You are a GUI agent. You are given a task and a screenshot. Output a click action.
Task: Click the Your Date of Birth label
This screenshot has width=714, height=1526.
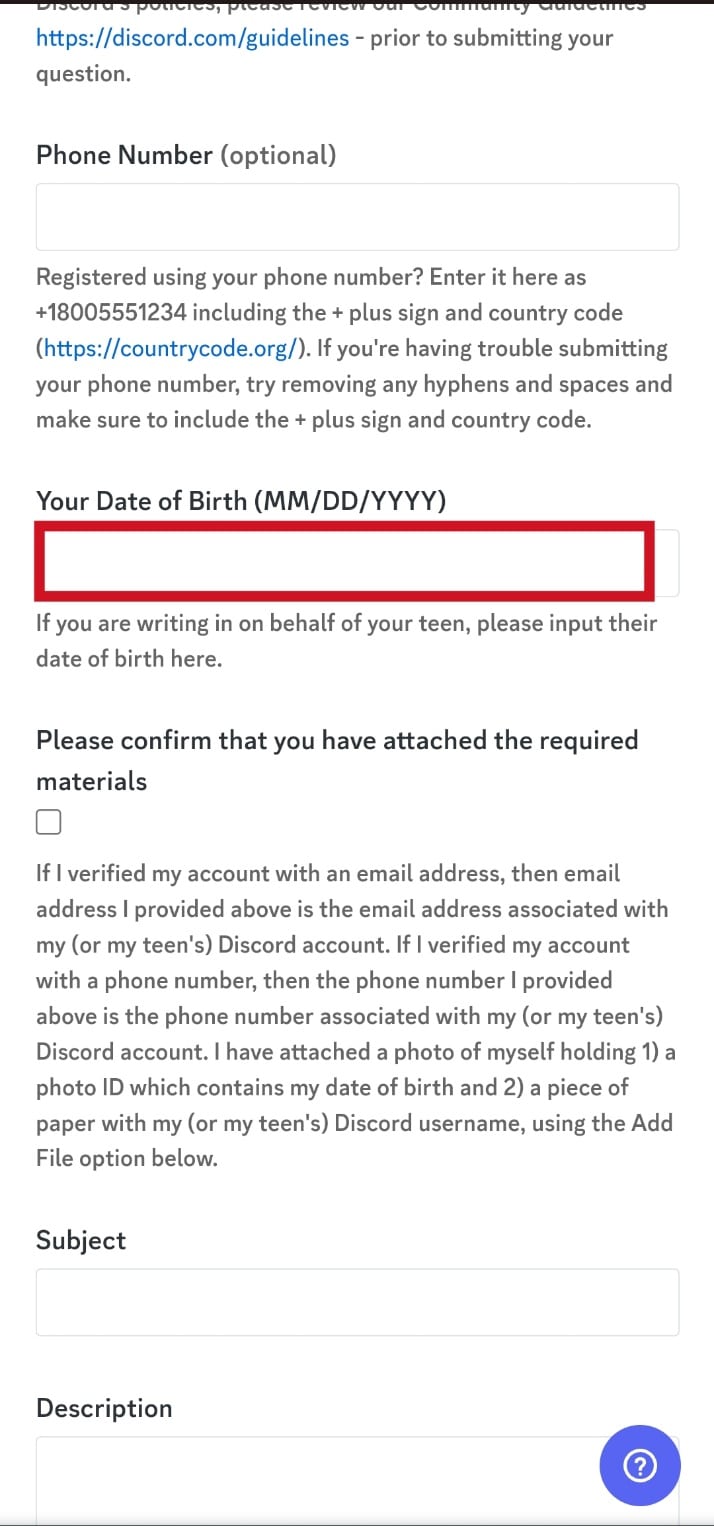[240, 500]
